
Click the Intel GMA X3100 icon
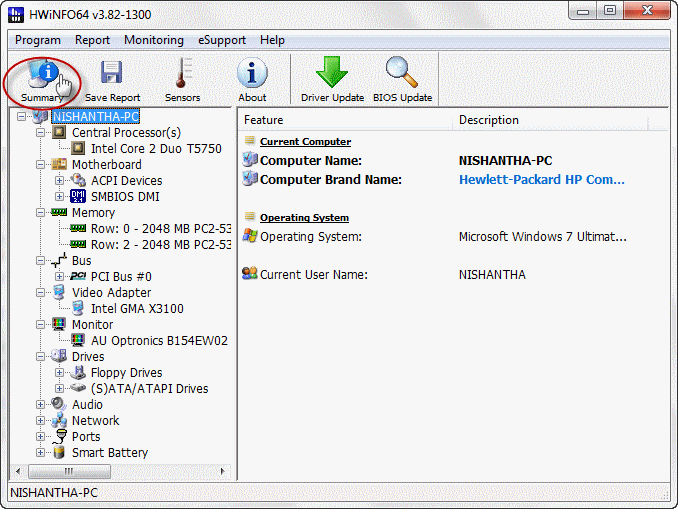tap(78, 308)
